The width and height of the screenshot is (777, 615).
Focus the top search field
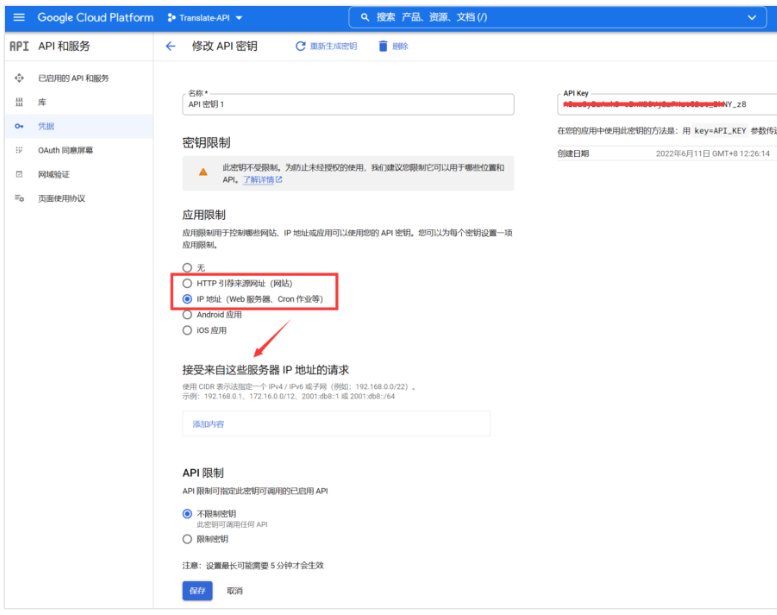pos(557,17)
